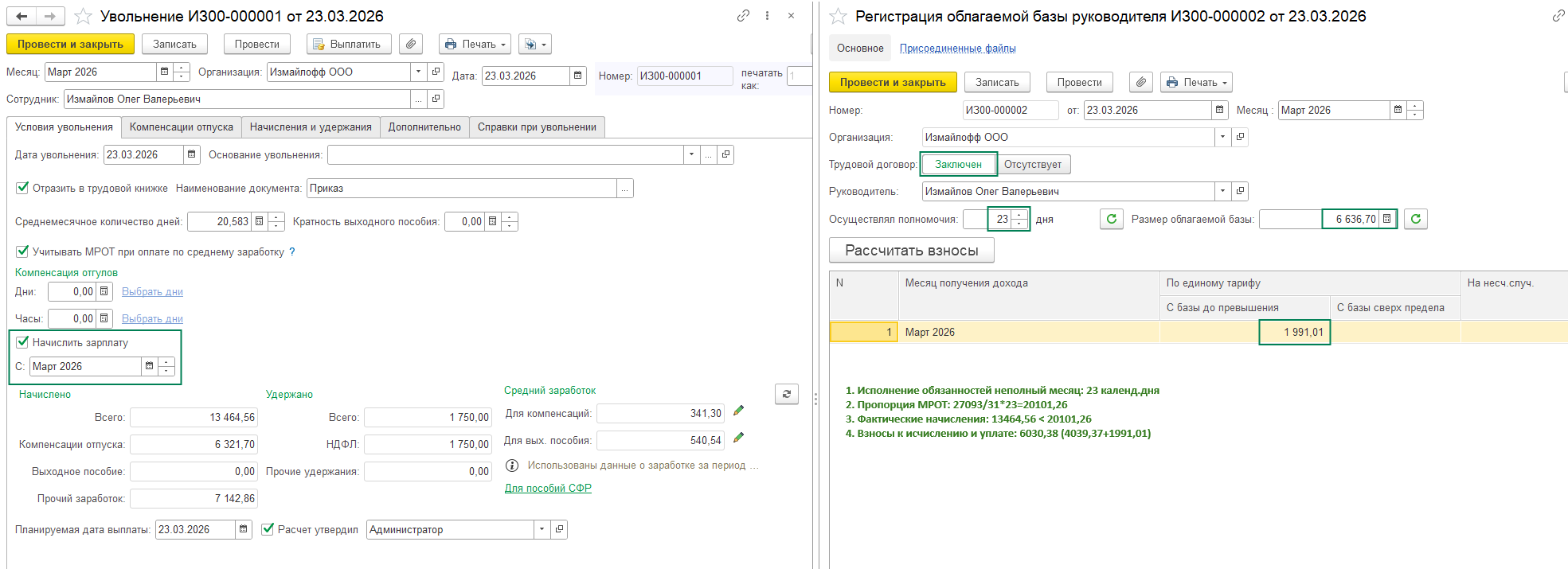Click Номер field И300-000002

pos(1010,110)
